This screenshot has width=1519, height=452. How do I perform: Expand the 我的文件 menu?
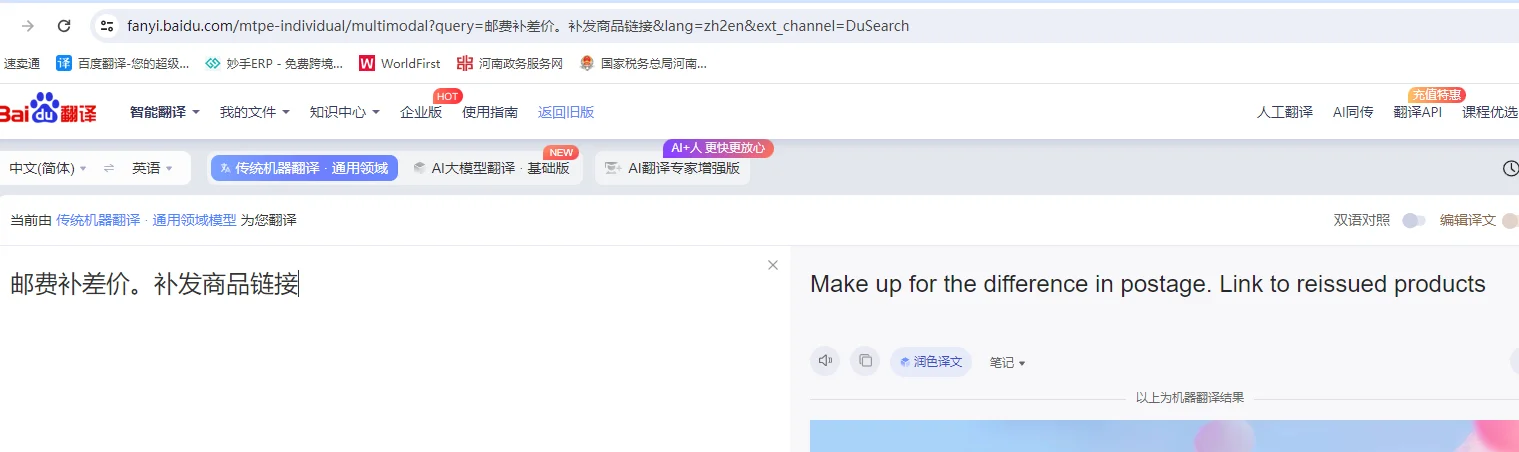(255, 112)
